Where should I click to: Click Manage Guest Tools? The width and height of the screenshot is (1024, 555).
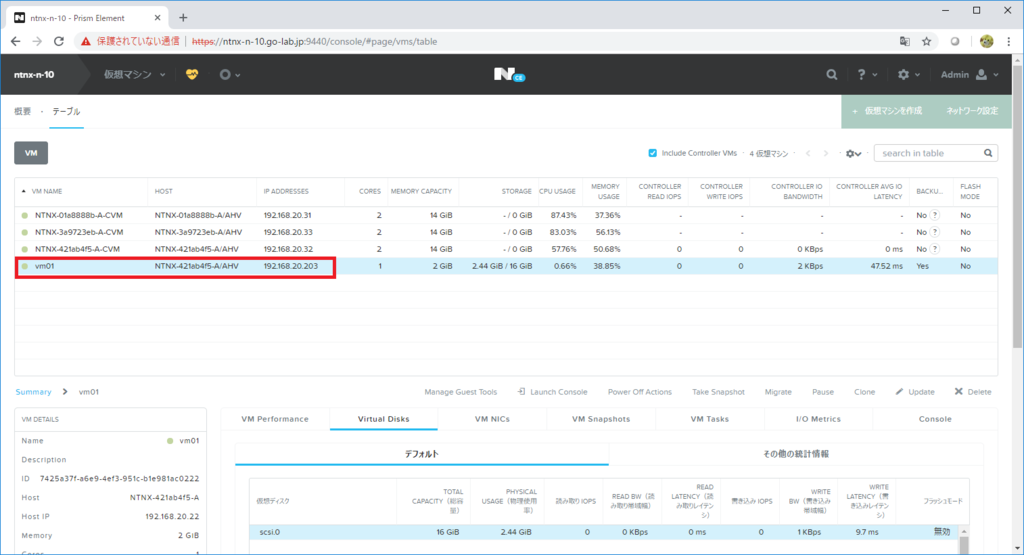click(x=460, y=392)
